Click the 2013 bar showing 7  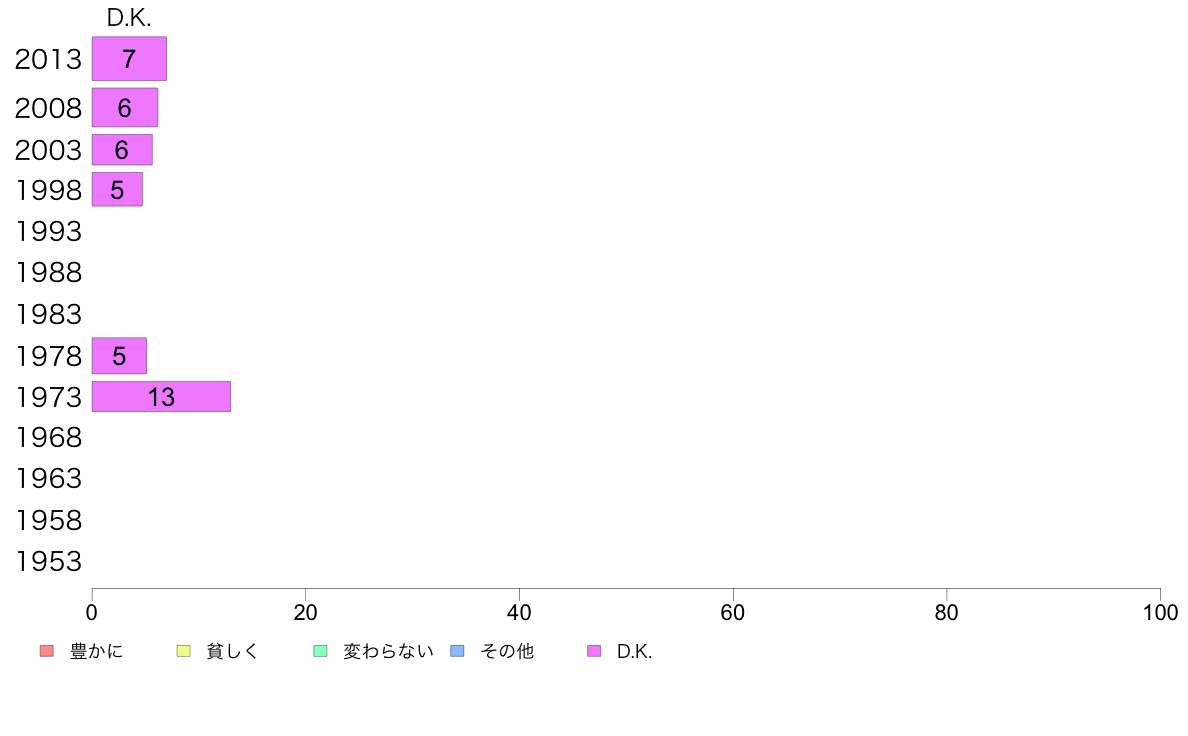click(130, 58)
